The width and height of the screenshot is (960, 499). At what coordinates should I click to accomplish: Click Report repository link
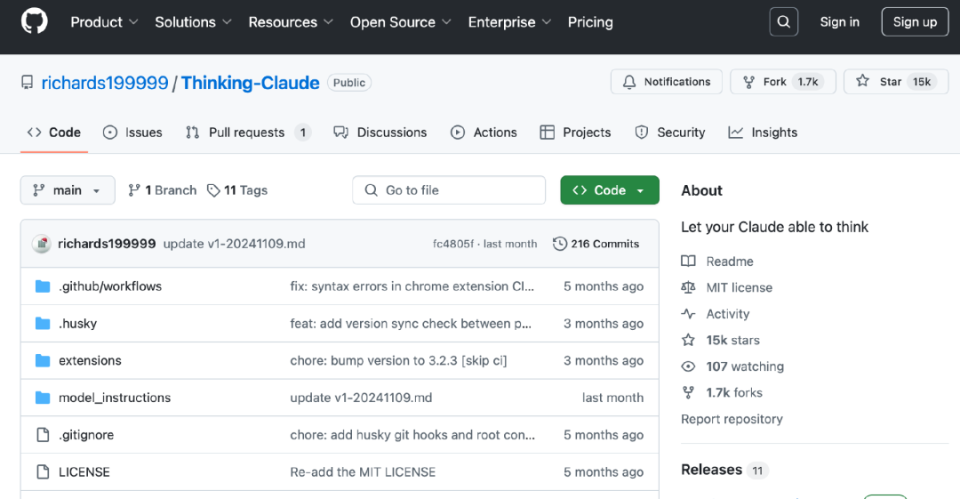tap(732, 419)
